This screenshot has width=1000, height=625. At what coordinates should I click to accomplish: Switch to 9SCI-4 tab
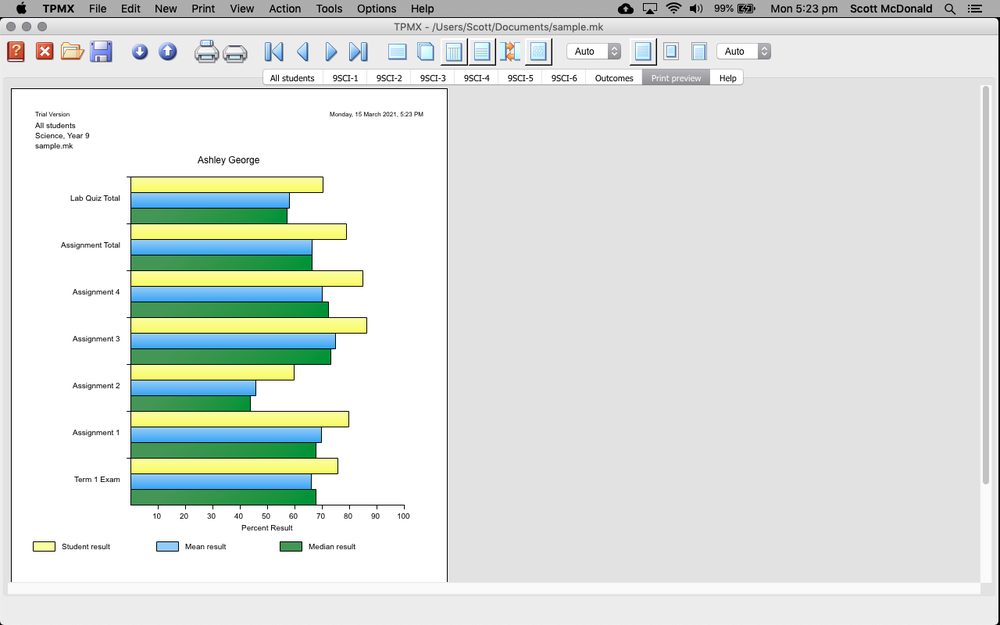tap(476, 78)
